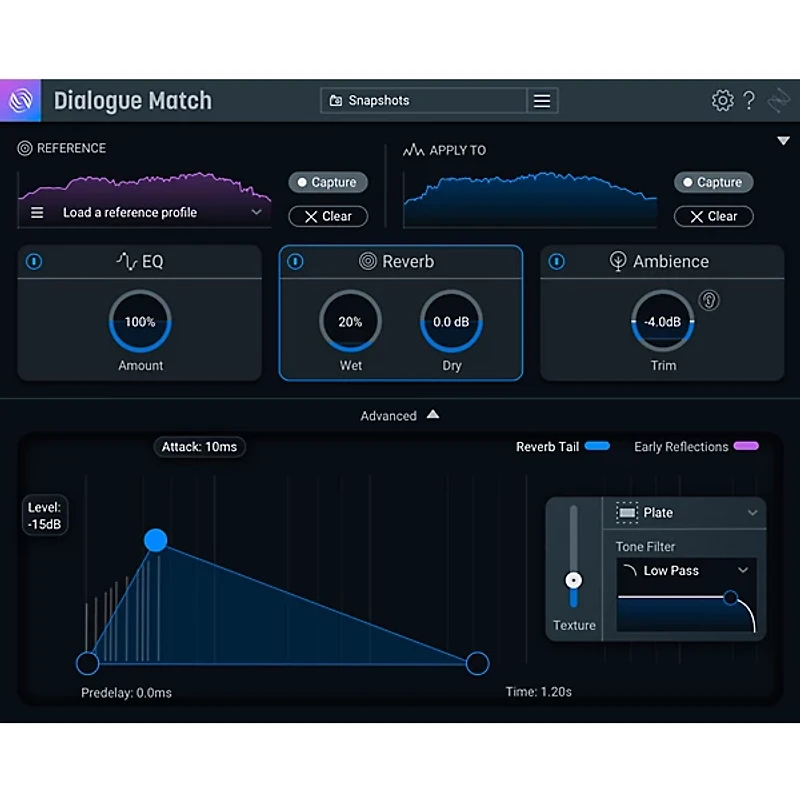Clear the Apply To capture
This screenshot has height=801, width=800.
[713, 216]
